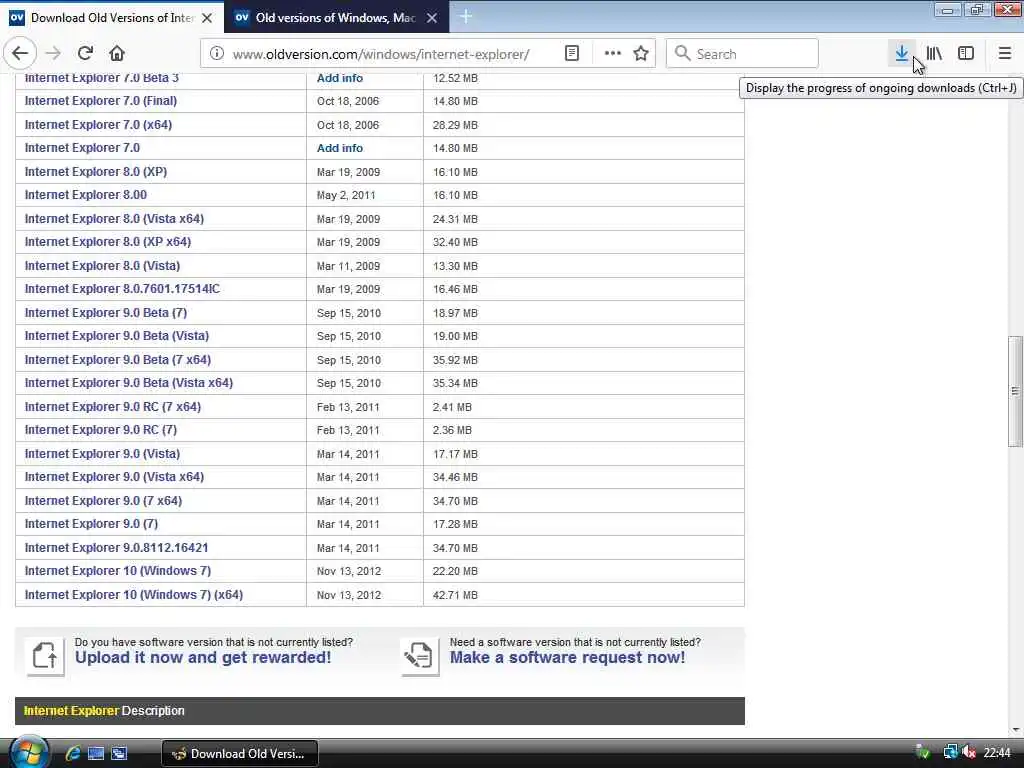This screenshot has width=1024, height=768.
Task: Open Internet Explorer 8.0 (XP) link
Action: (x=96, y=172)
